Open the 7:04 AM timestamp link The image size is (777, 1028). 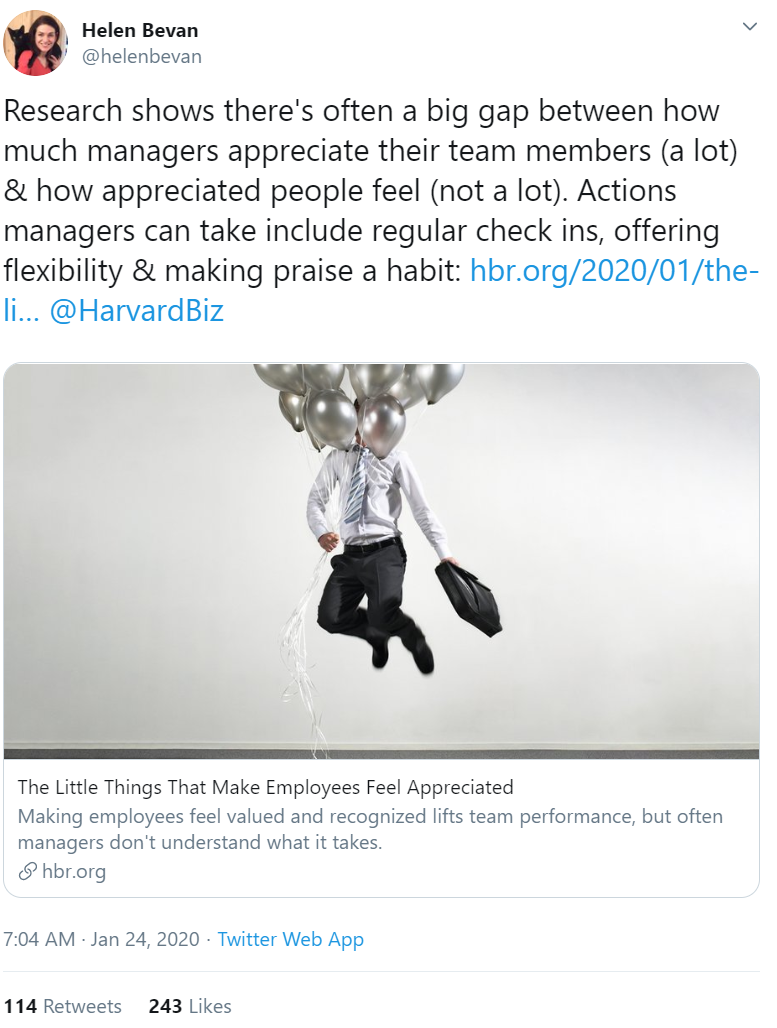39,939
